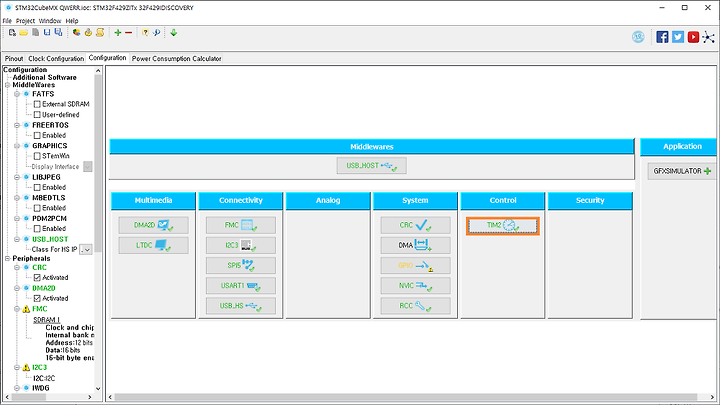Open the Window menu
The image size is (720, 405).
[50, 21]
